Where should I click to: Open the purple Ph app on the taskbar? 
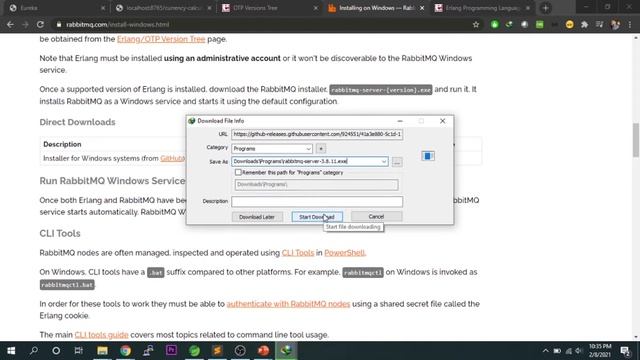click(x=171, y=351)
